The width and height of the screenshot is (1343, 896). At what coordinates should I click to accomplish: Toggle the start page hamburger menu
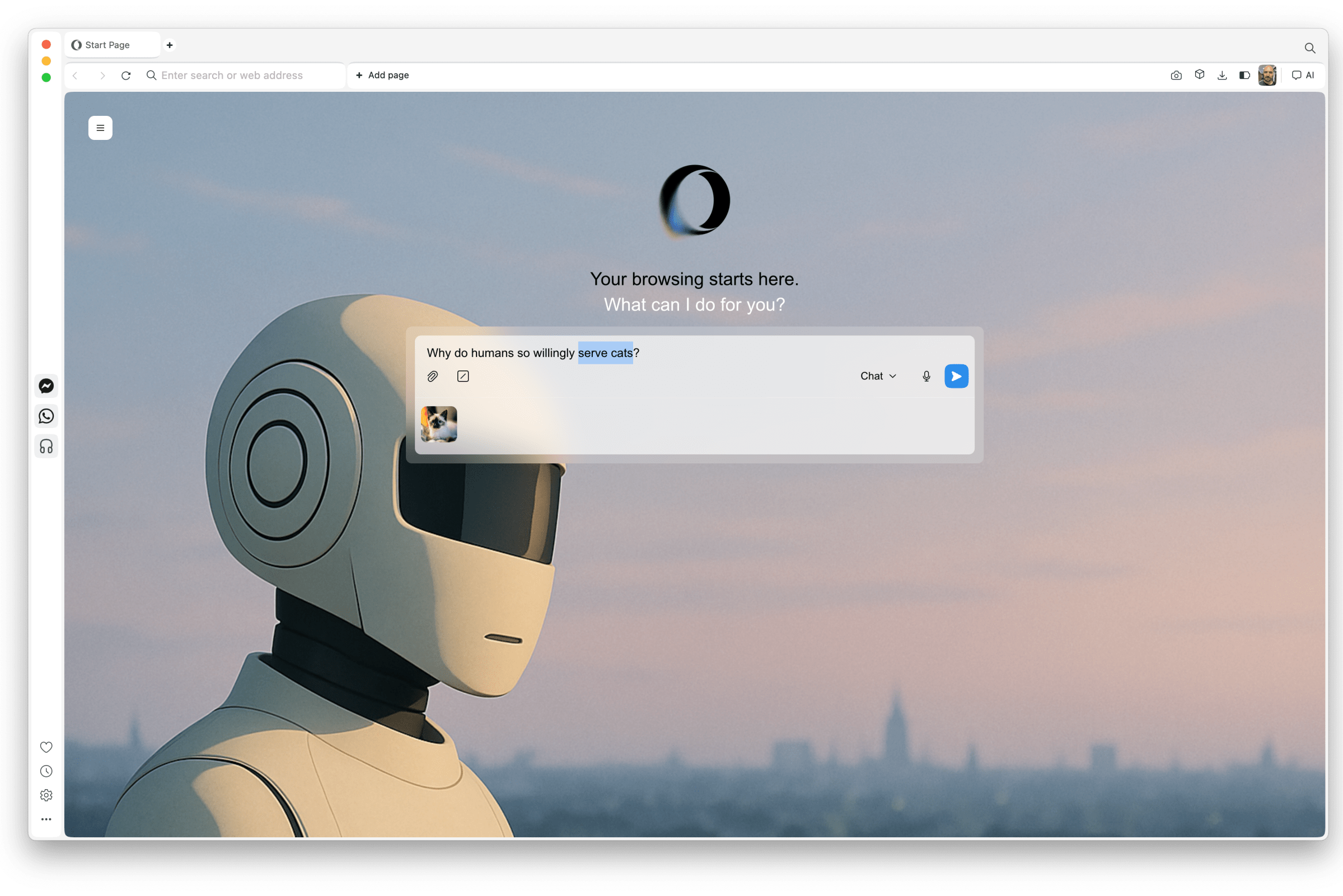101,128
